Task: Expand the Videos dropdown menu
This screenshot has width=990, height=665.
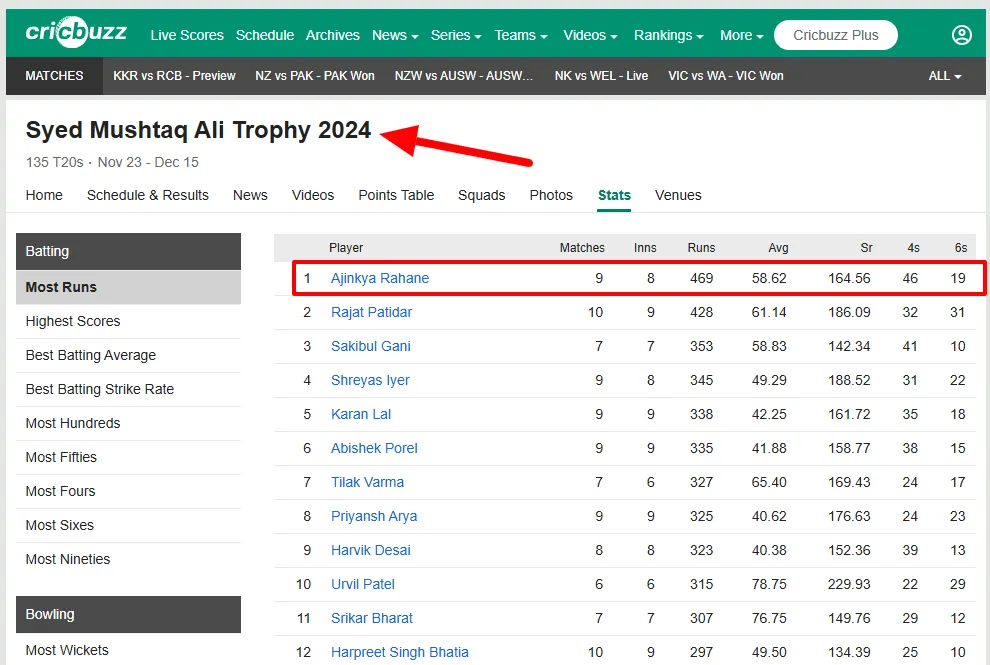Action: (x=590, y=35)
